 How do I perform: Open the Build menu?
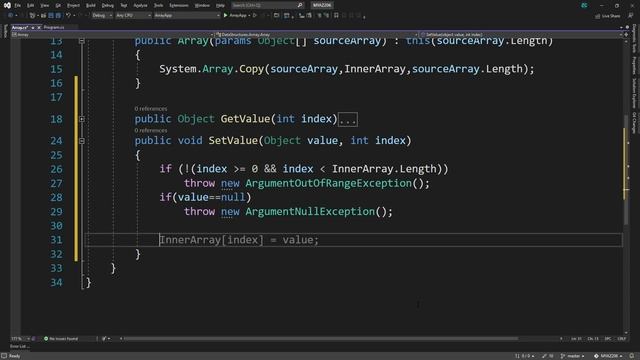tap(91, 5)
